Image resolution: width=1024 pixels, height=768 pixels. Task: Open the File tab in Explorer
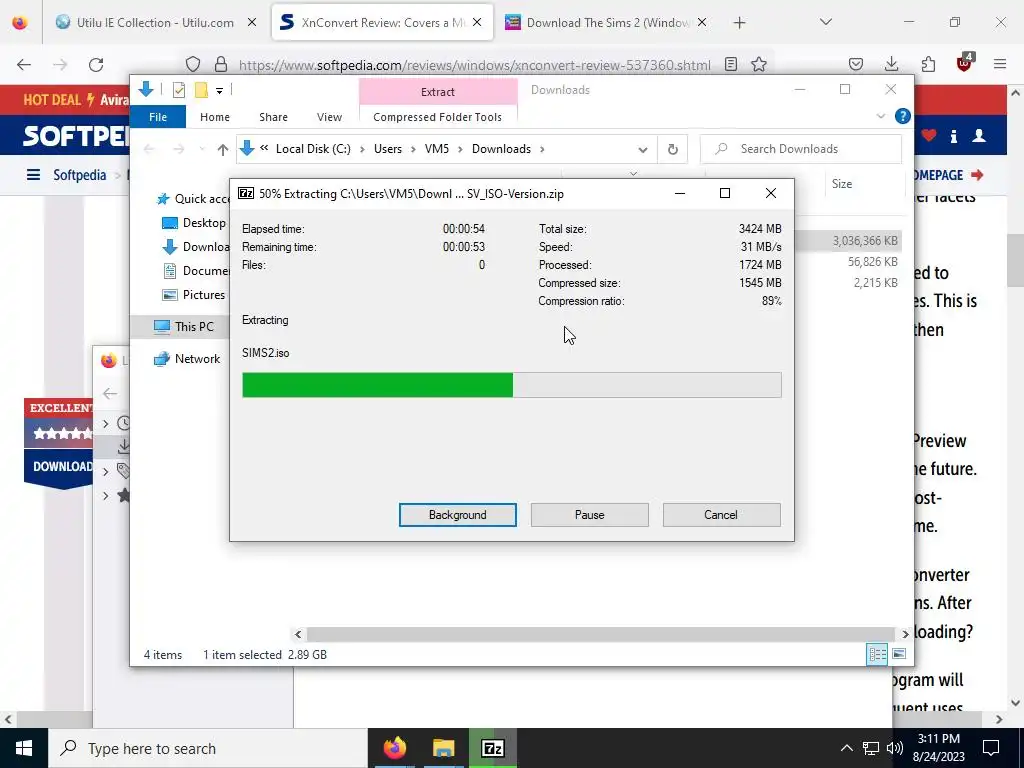[158, 117]
